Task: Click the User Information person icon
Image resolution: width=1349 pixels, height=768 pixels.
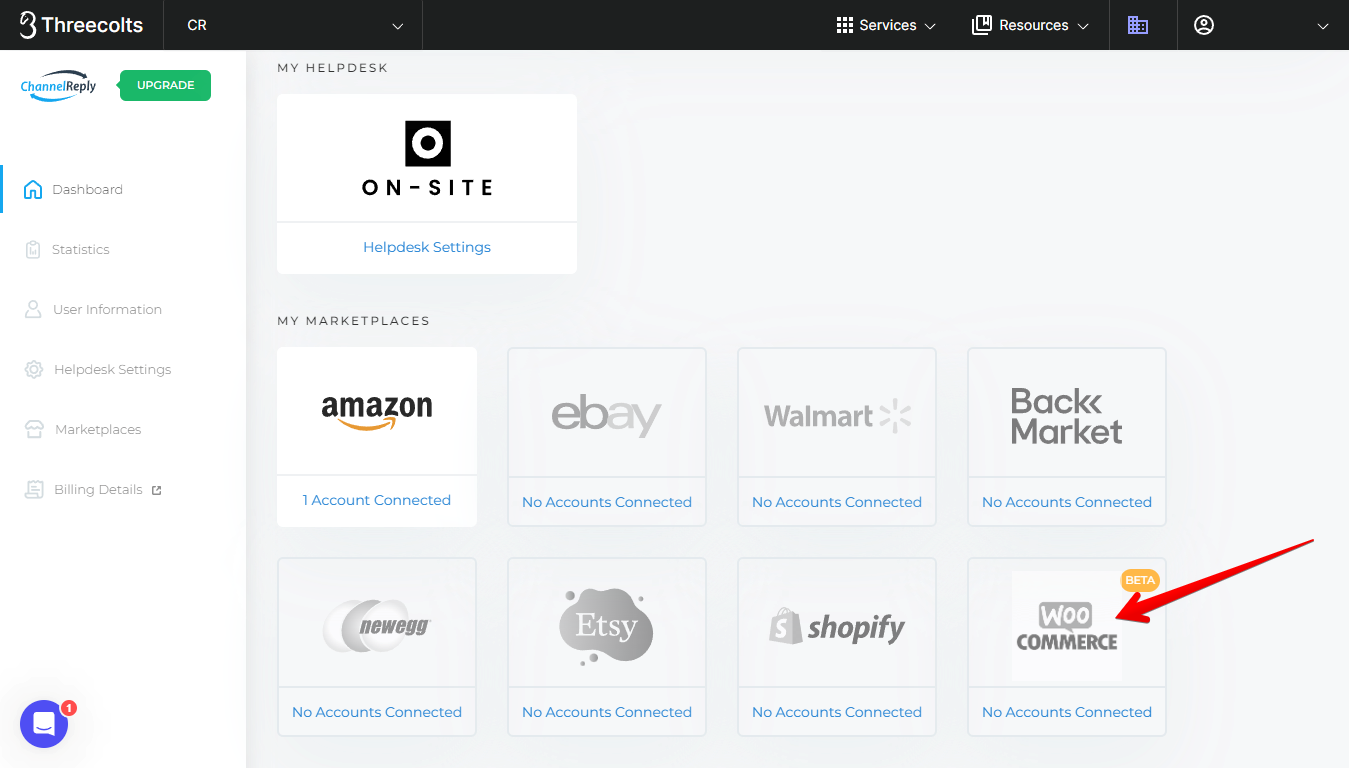Action: point(33,309)
